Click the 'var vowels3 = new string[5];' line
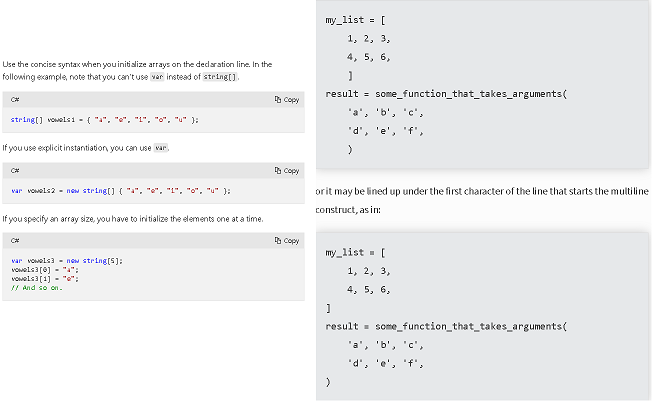Image resolution: width=652 pixels, height=403 pixels. click(67, 261)
